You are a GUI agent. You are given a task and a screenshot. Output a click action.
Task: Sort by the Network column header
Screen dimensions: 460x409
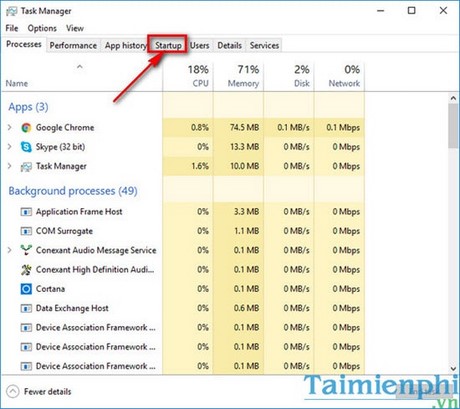(339, 77)
